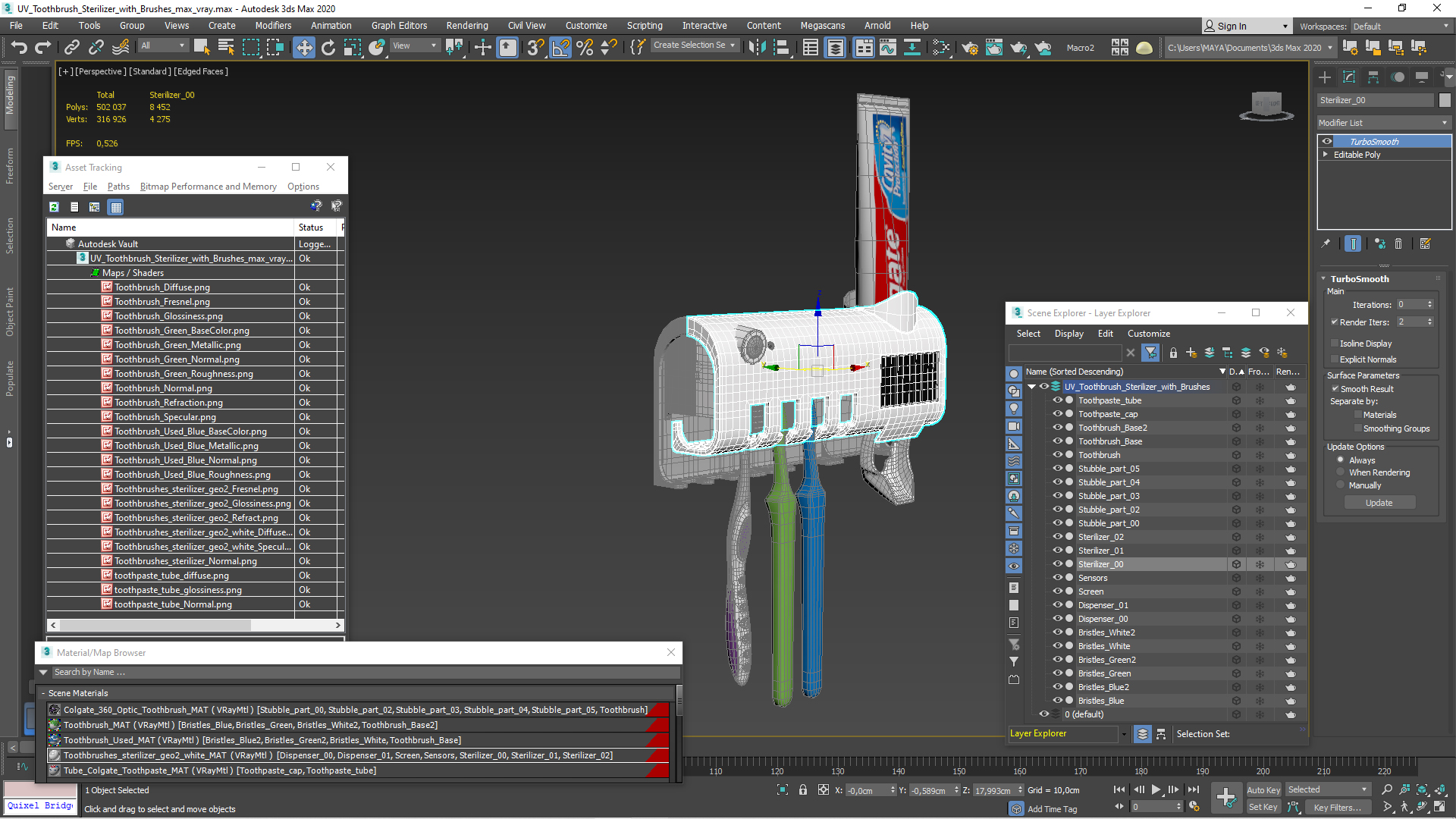
Task: Toggle the Percent Snap icon
Action: click(585, 48)
